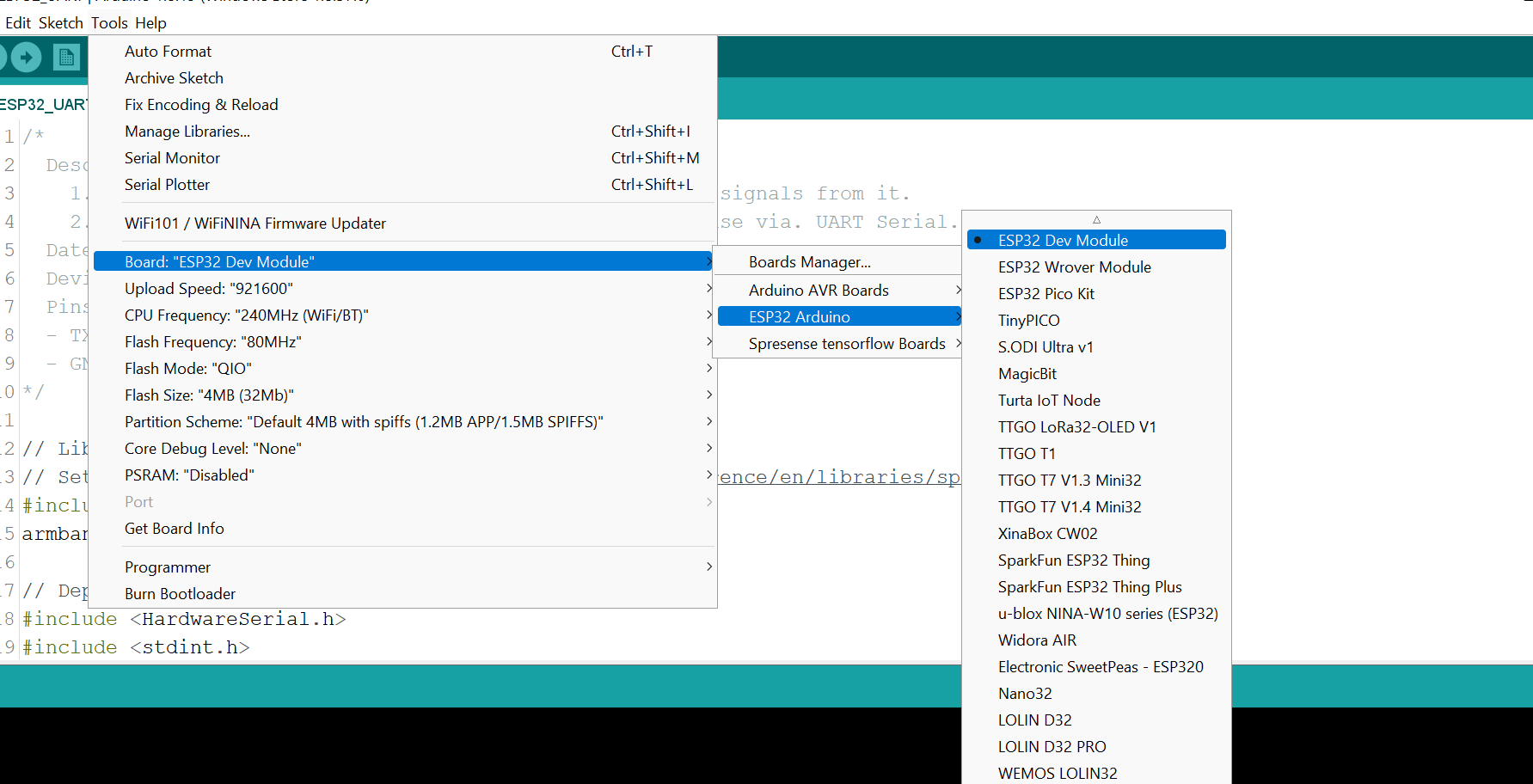The image size is (1533, 784).
Task: Open the Serial Monitor from the Tools menu
Action: [x=172, y=157]
